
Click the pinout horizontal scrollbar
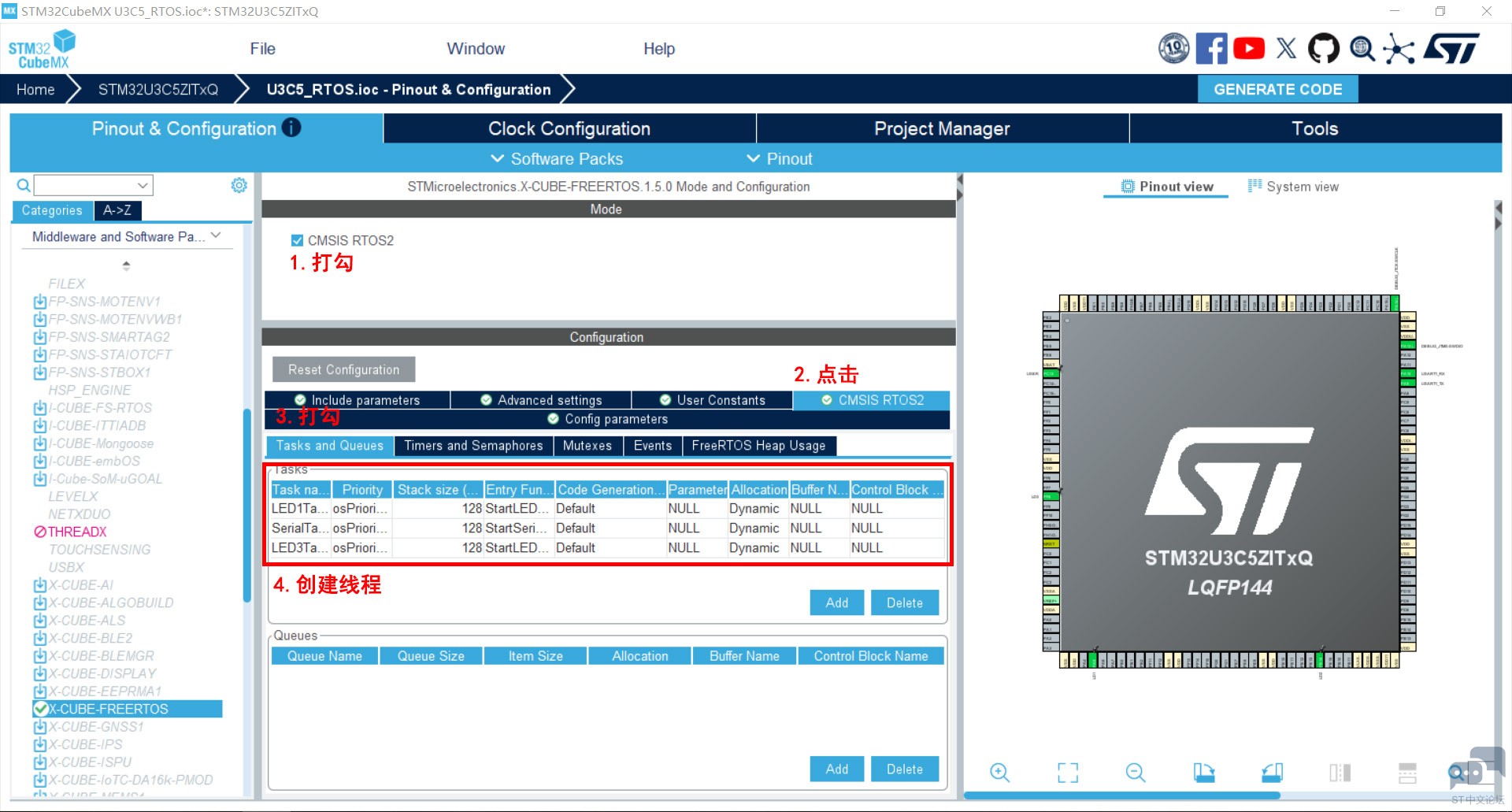(1121, 795)
